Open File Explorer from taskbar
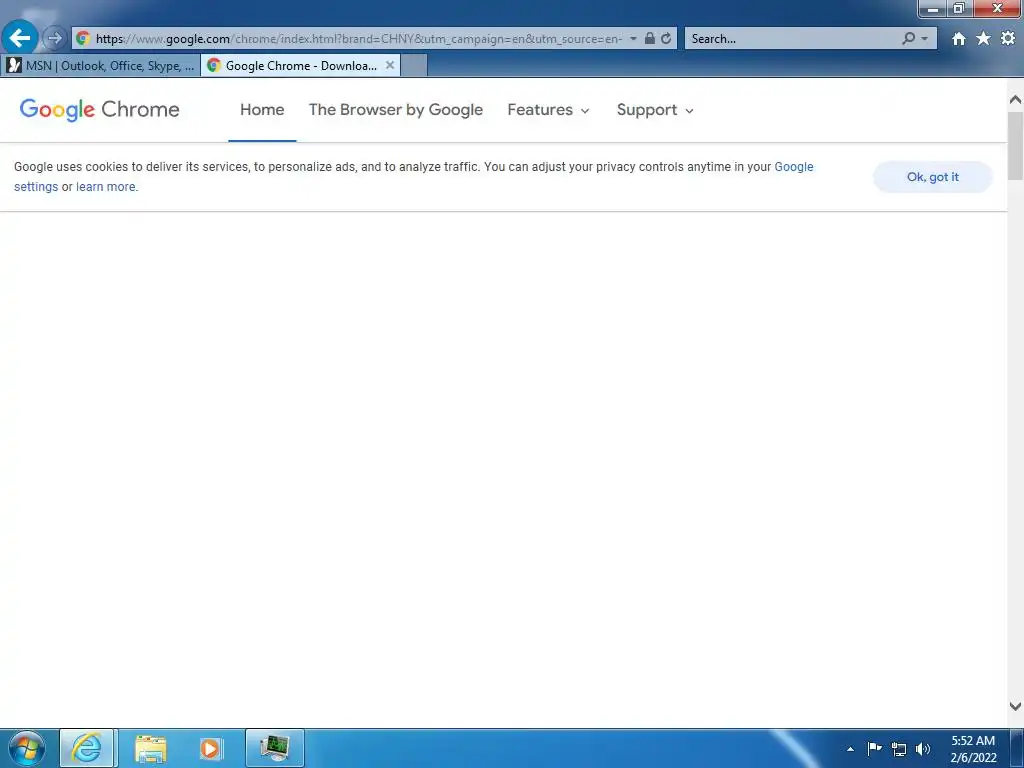This screenshot has width=1024, height=768. [x=150, y=748]
